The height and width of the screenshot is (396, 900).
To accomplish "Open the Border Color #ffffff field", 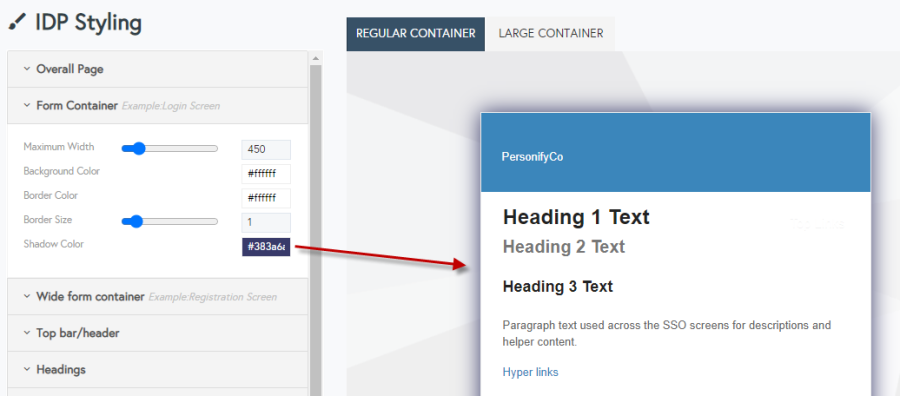I will tap(266, 198).
